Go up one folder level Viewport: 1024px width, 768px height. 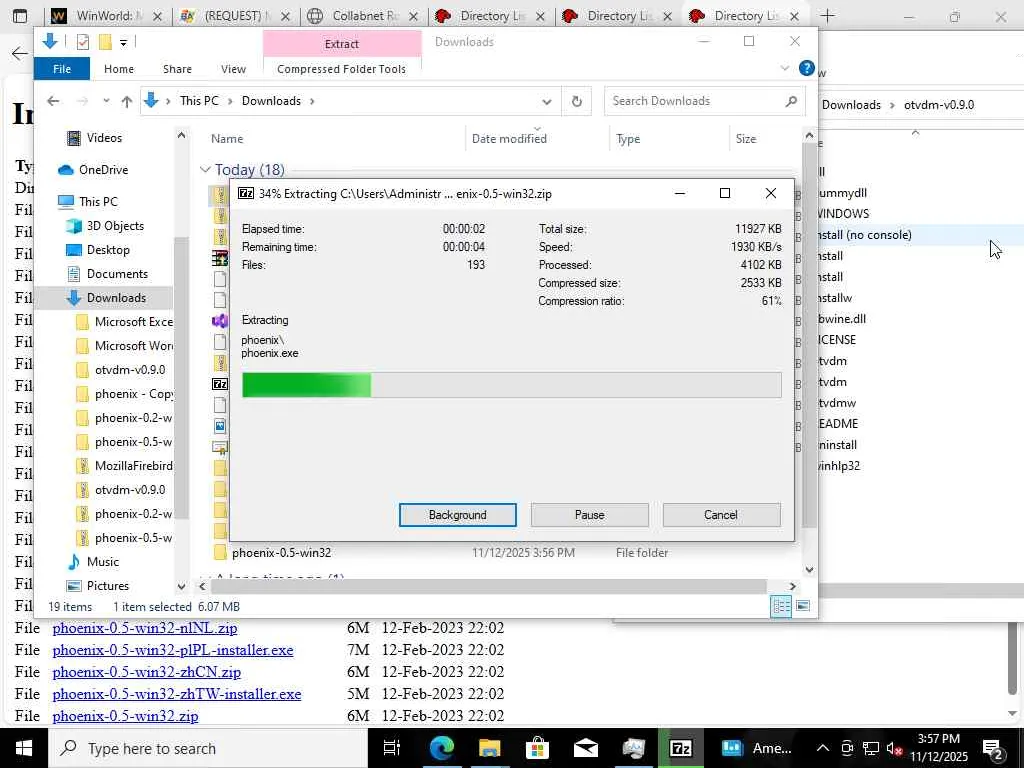click(127, 101)
